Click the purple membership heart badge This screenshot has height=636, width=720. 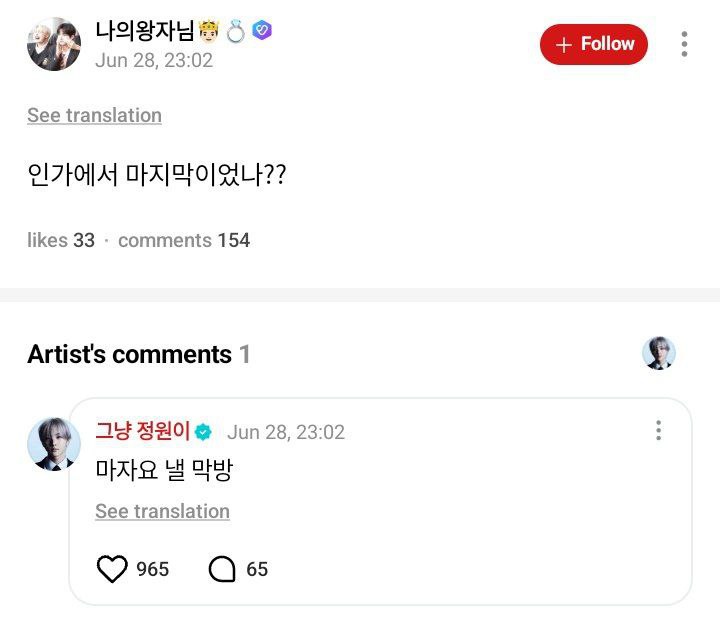point(262,30)
